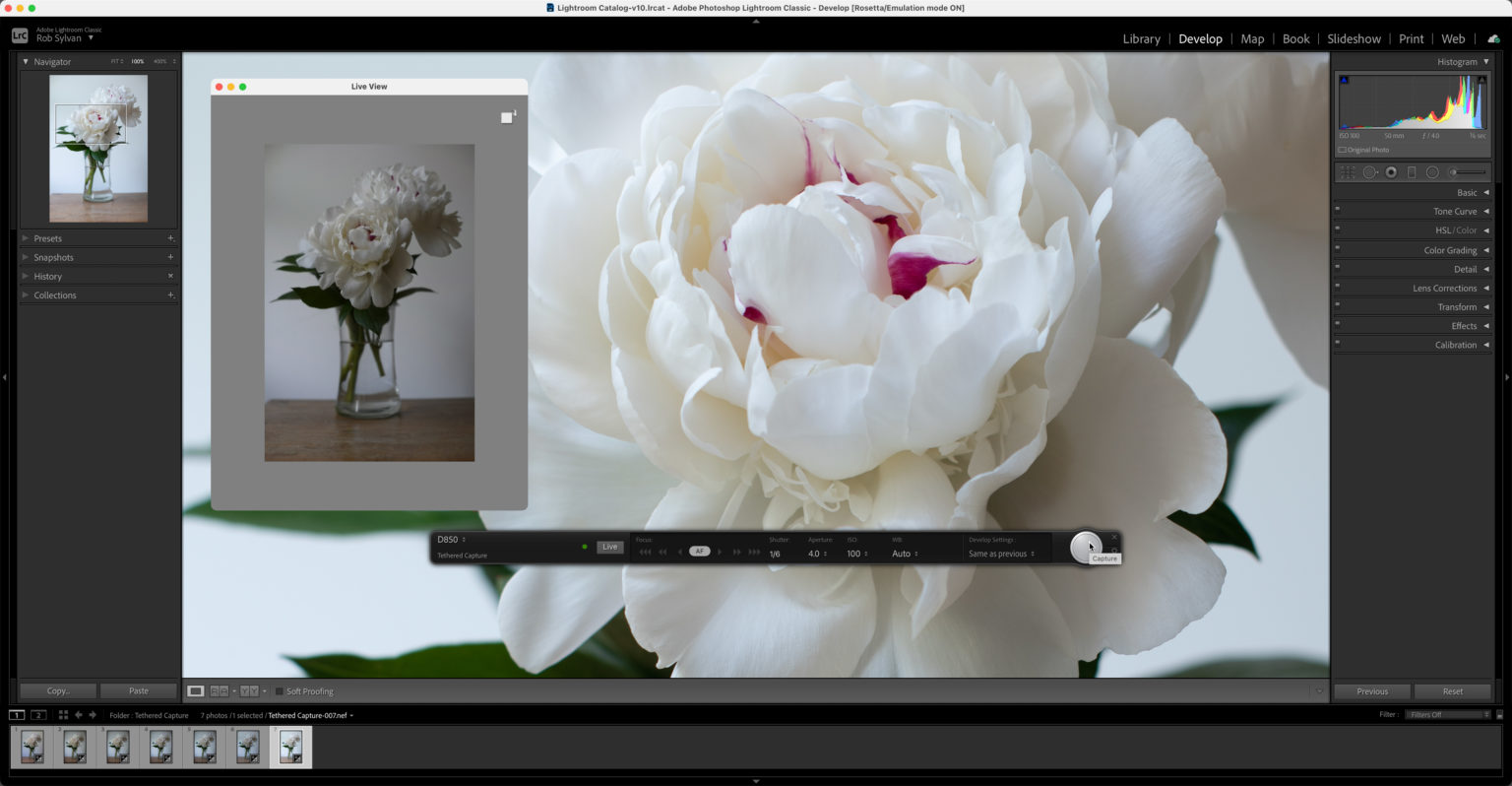This screenshot has width=1512, height=786.
Task: Click the Previous button
Action: (x=1370, y=690)
